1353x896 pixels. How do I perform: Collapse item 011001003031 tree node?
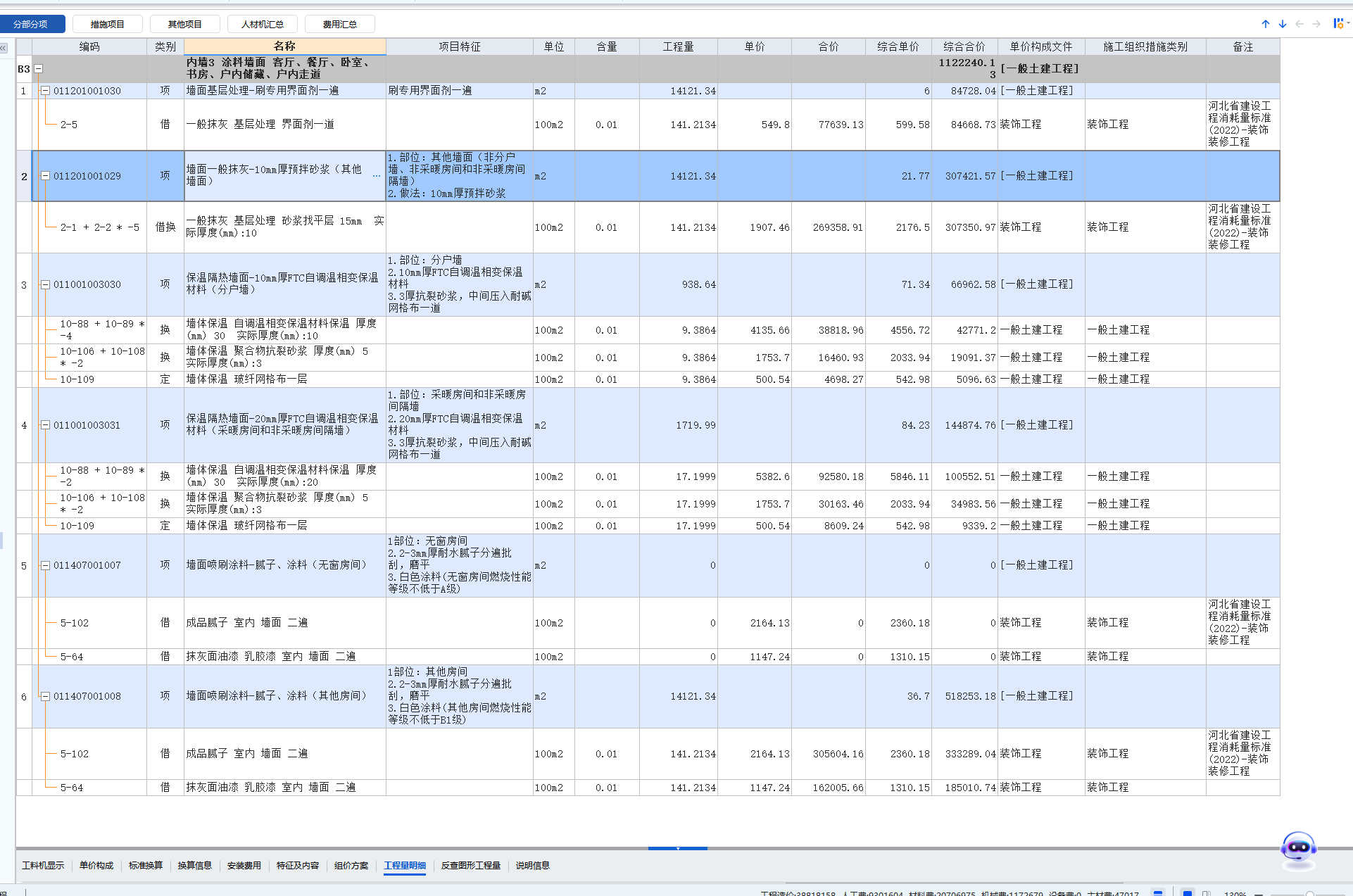click(46, 425)
